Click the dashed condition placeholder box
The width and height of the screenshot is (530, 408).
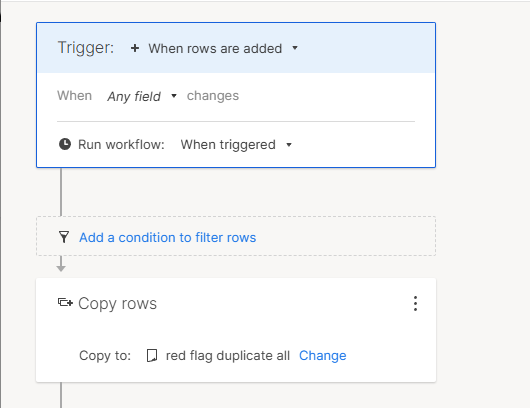coord(236,236)
